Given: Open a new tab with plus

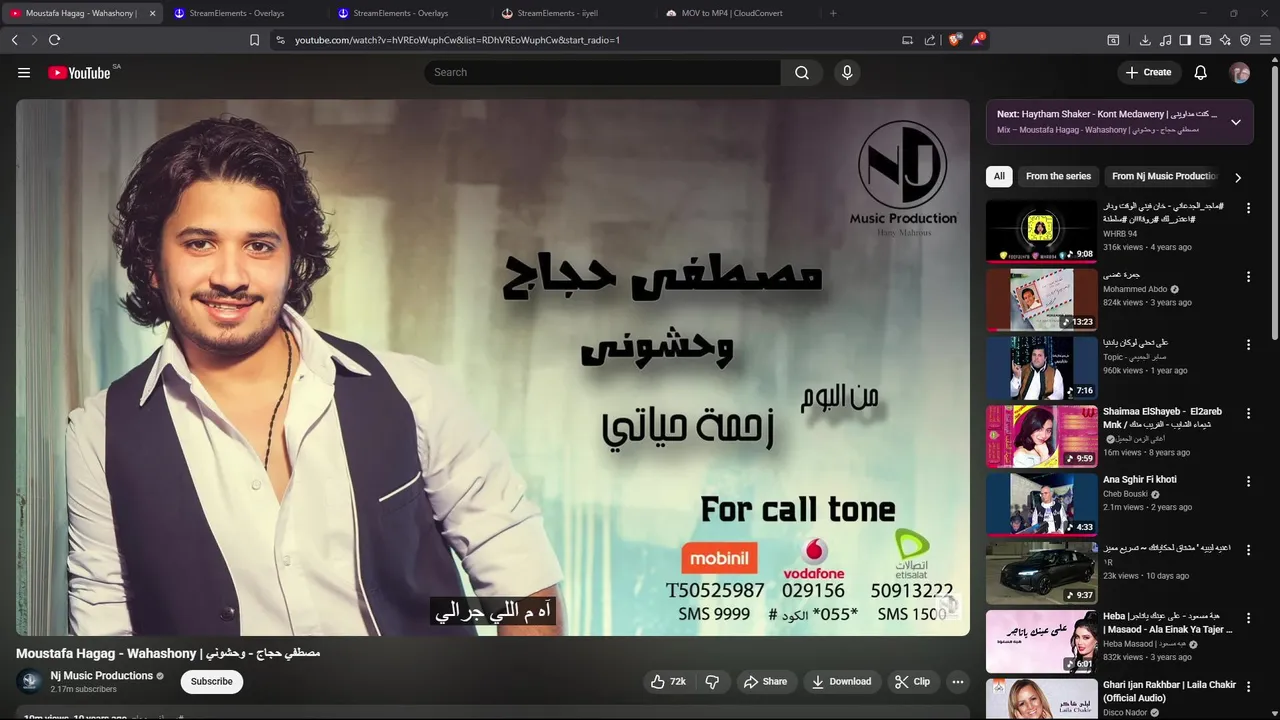Looking at the screenshot, I should pyautogui.click(x=833, y=13).
